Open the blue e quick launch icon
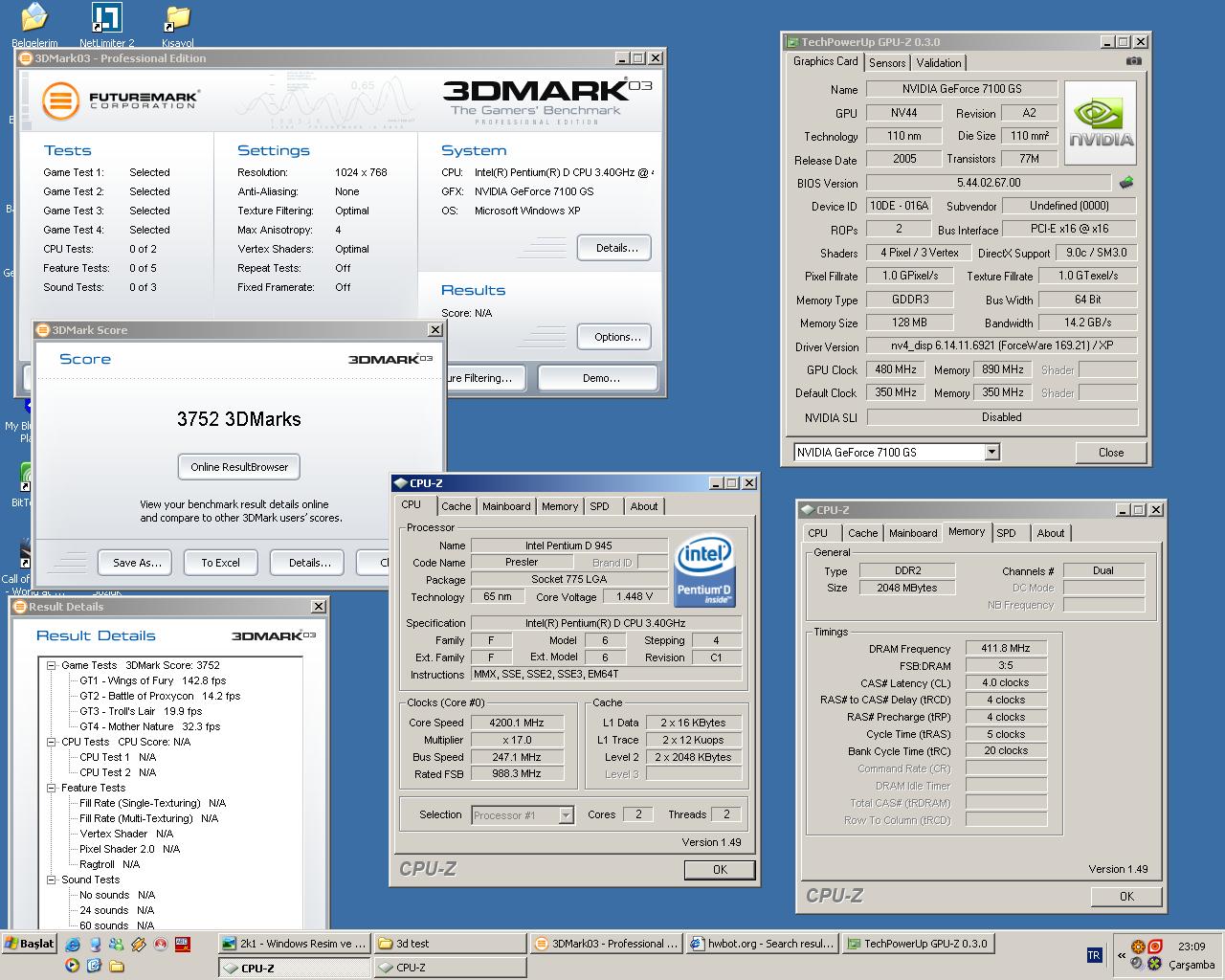The image size is (1225, 980). 94,966
